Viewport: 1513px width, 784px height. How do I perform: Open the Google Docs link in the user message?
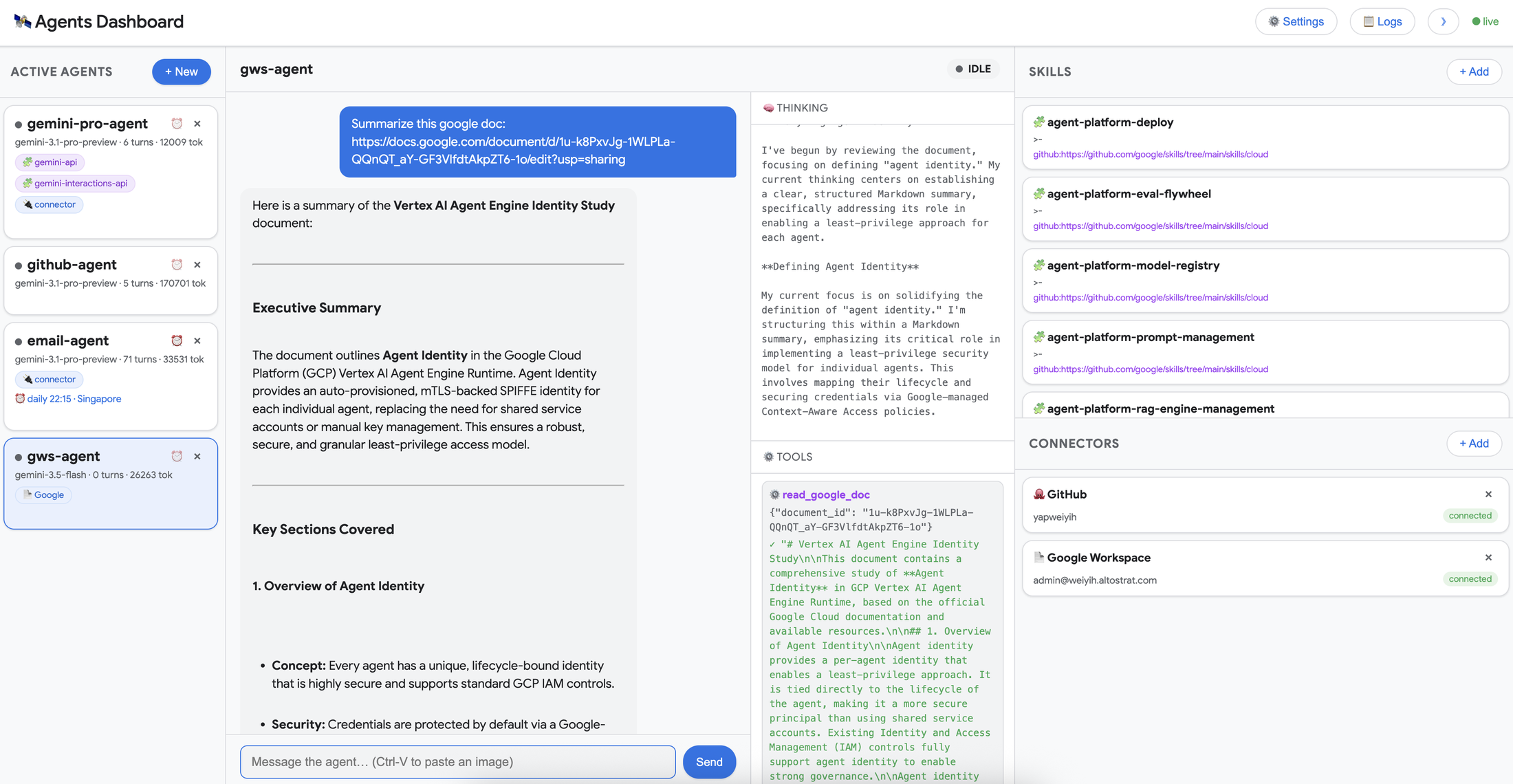pyautogui.click(x=513, y=151)
